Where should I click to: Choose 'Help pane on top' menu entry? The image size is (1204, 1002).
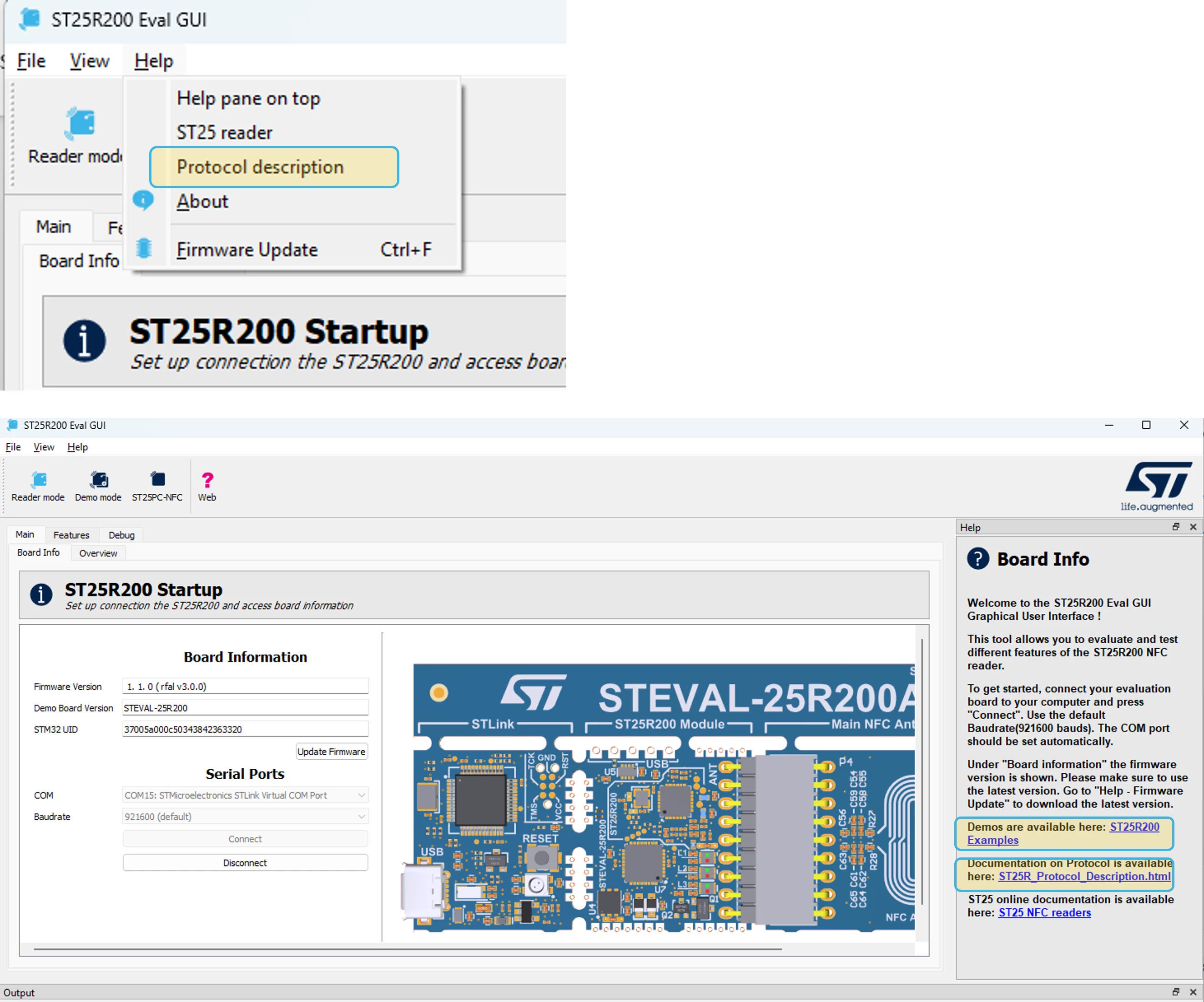pos(248,98)
